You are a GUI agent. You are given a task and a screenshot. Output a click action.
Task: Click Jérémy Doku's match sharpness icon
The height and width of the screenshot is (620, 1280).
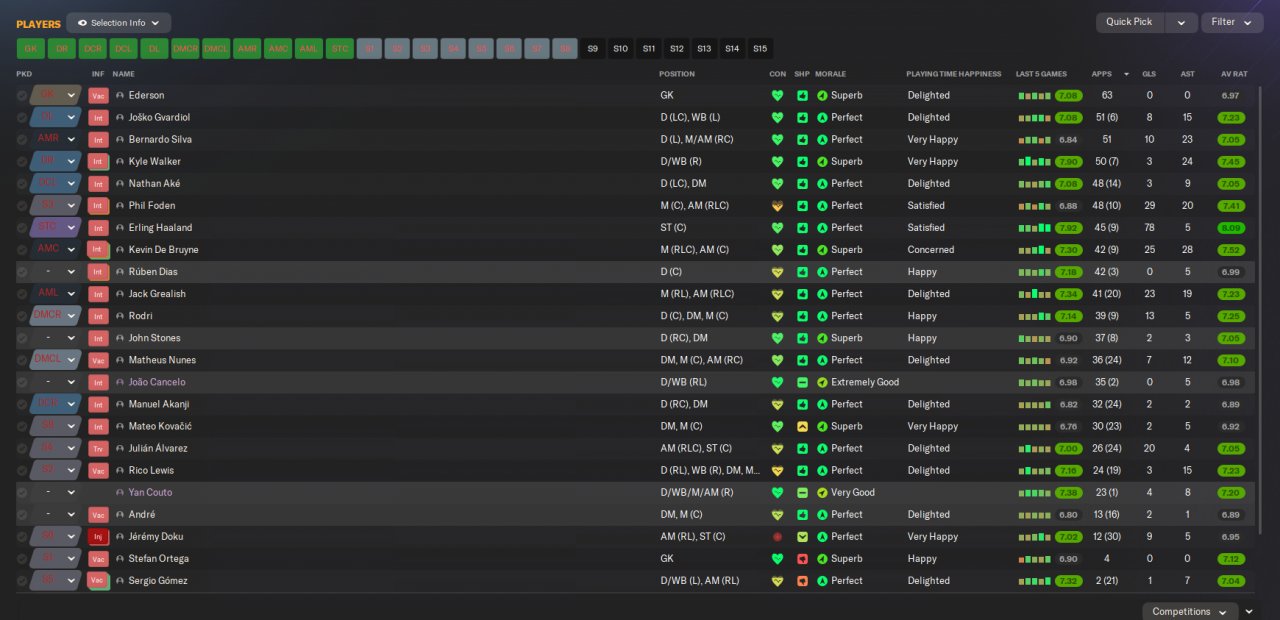click(x=802, y=537)
